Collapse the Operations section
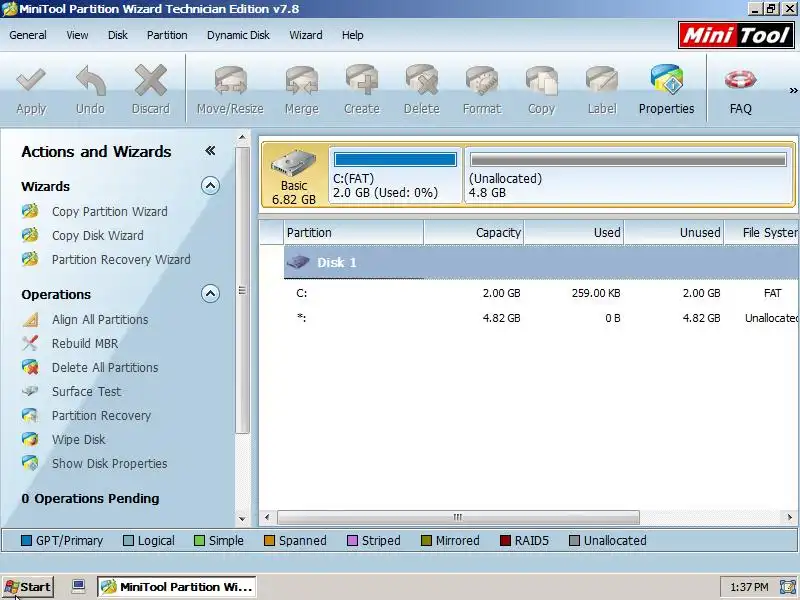The height and width of the screenshot is (600, 800). (x=210, y=294)
